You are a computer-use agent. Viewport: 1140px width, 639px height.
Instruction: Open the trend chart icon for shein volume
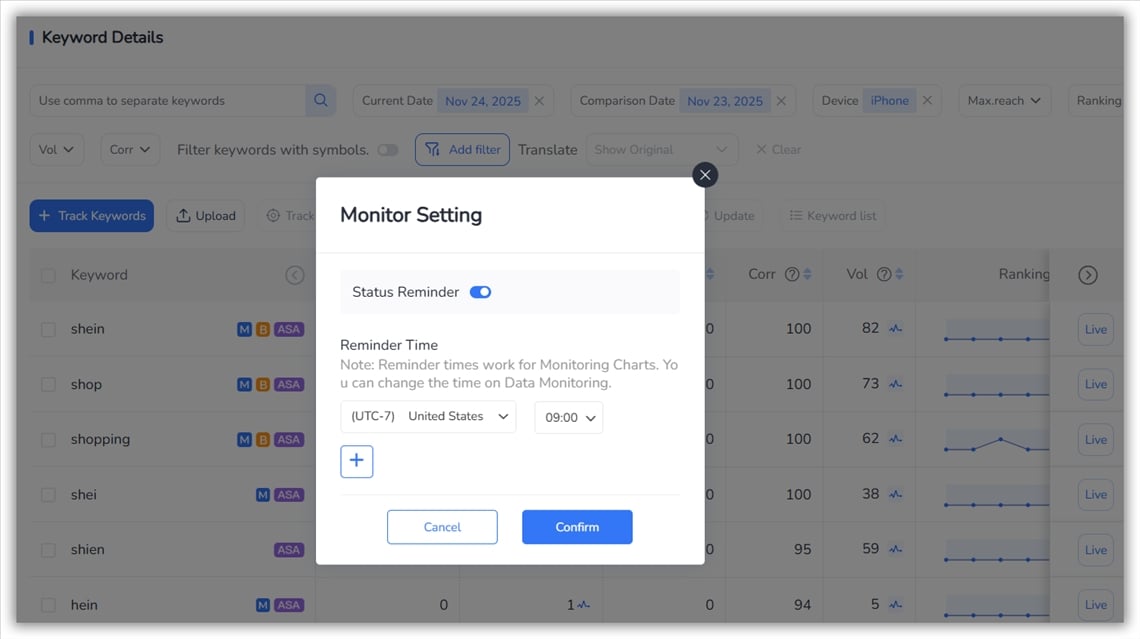895,329
